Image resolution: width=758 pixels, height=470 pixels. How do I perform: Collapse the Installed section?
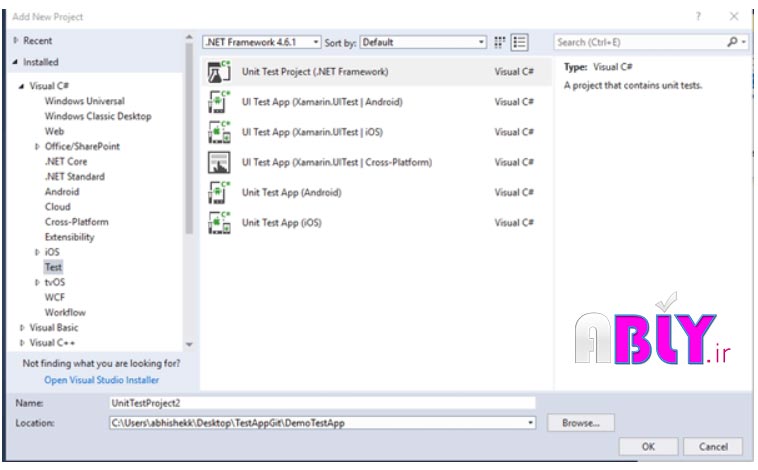click(15, 62)
